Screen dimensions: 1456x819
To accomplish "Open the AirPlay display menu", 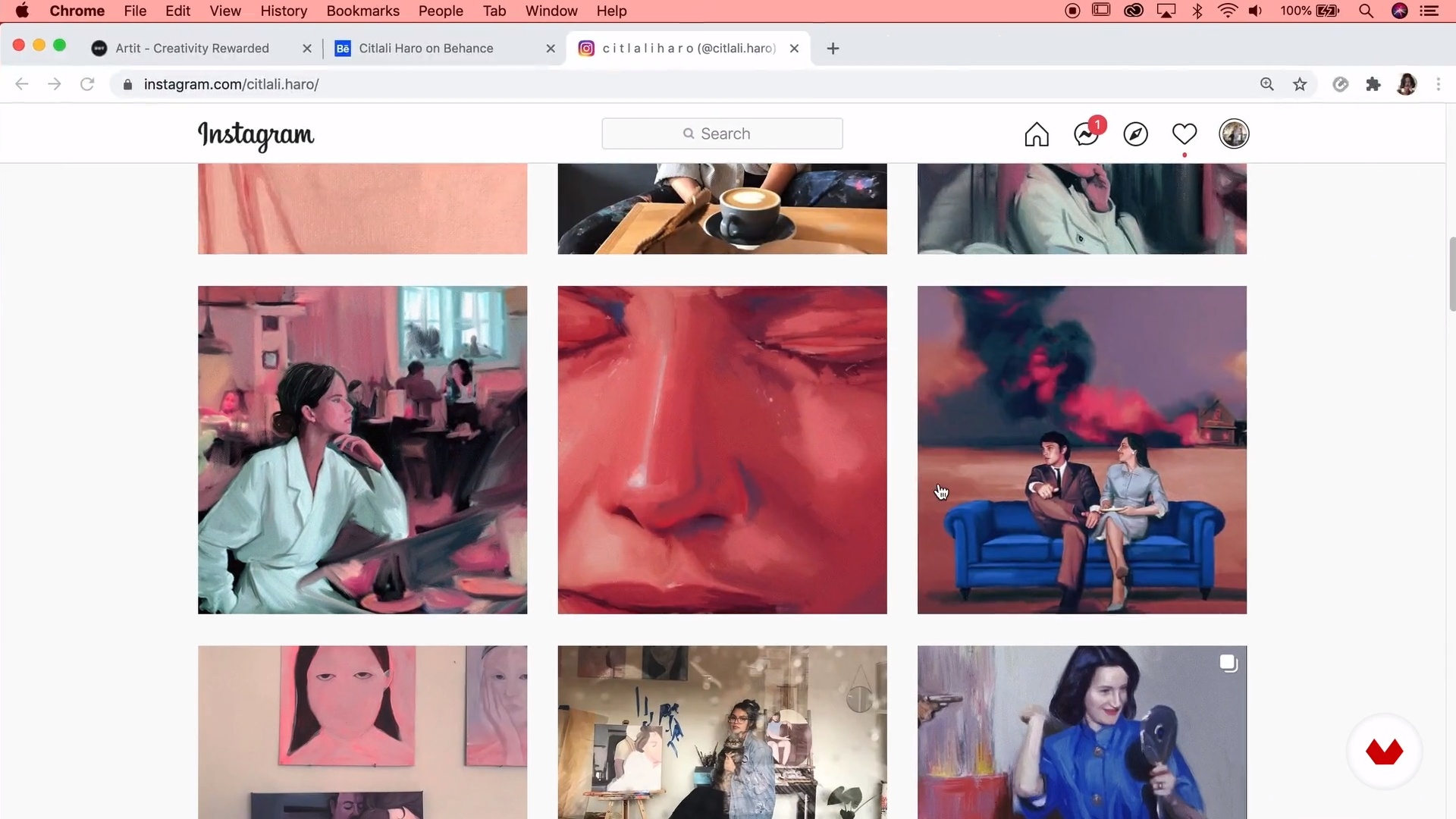I will (1166, 11).
